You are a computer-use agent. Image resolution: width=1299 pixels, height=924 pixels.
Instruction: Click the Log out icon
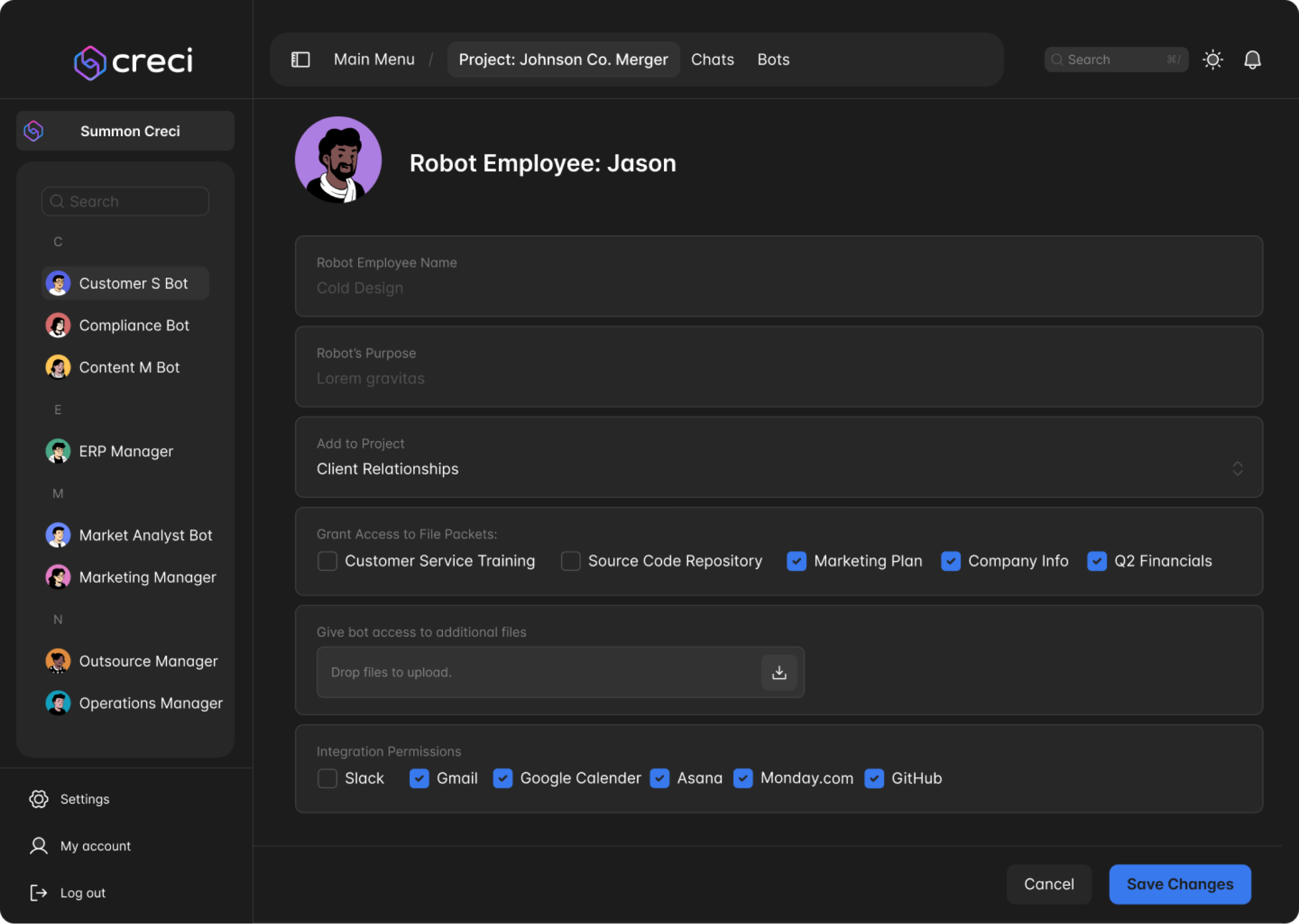click(x=39, y=893)
